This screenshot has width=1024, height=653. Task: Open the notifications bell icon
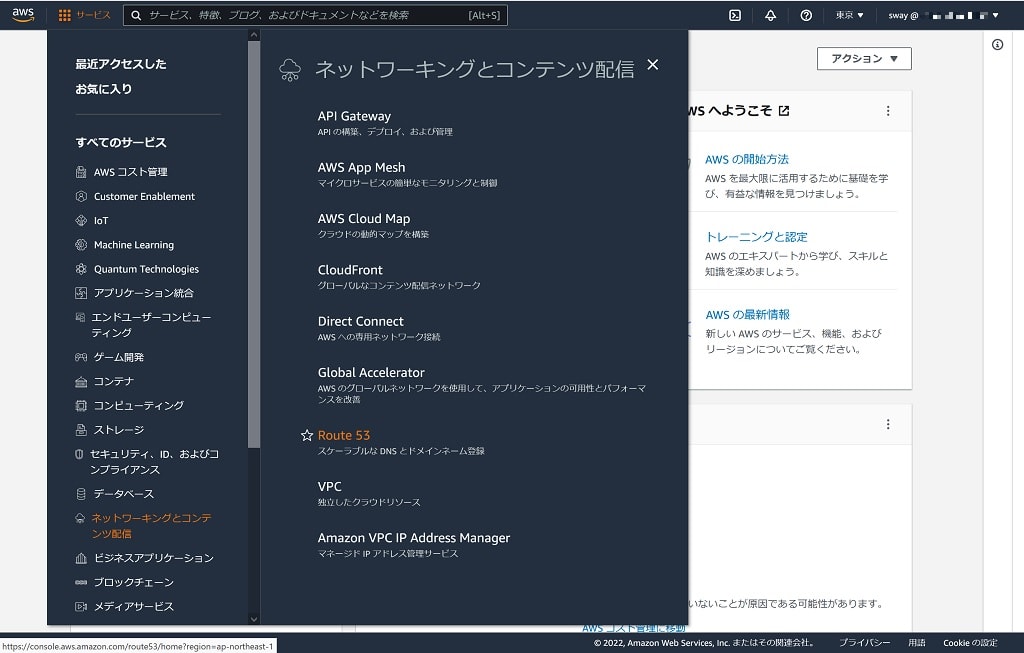tap(771, 15)
